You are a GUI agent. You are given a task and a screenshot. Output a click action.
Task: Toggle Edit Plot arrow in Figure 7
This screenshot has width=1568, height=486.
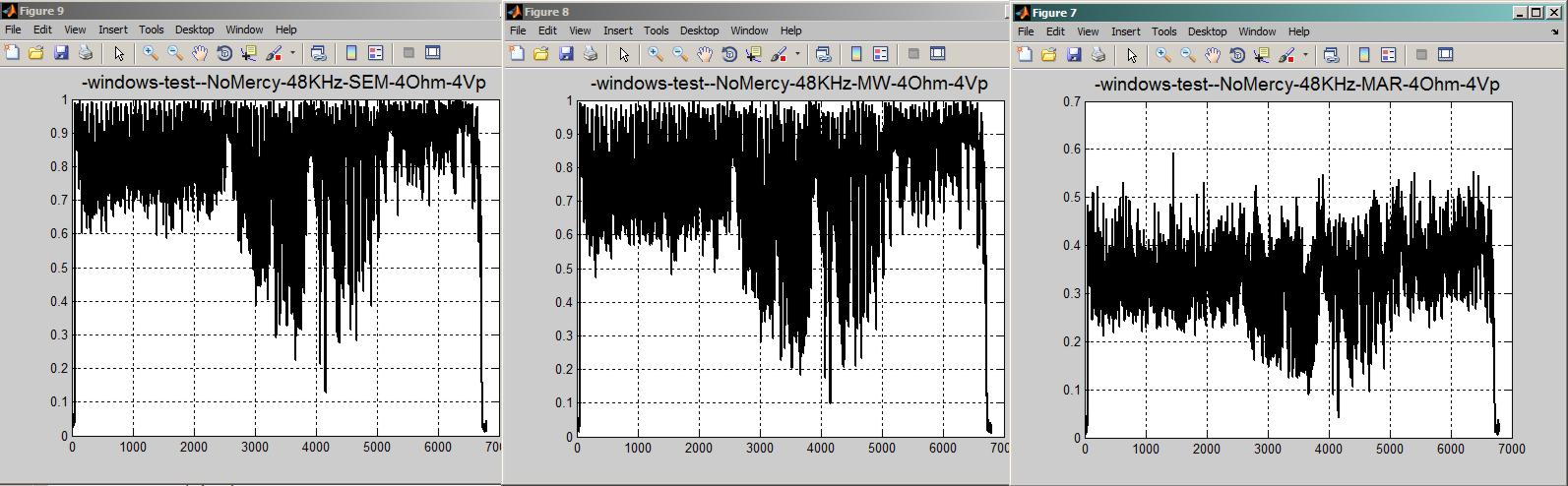1132,55
